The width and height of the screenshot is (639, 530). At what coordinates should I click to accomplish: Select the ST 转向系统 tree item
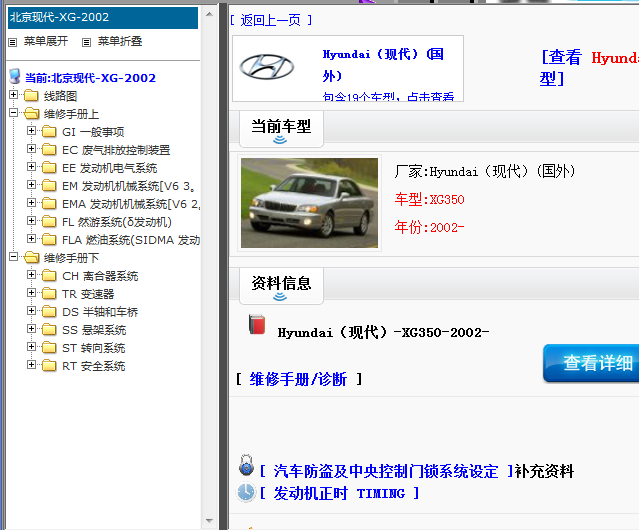tap(94, 348)
